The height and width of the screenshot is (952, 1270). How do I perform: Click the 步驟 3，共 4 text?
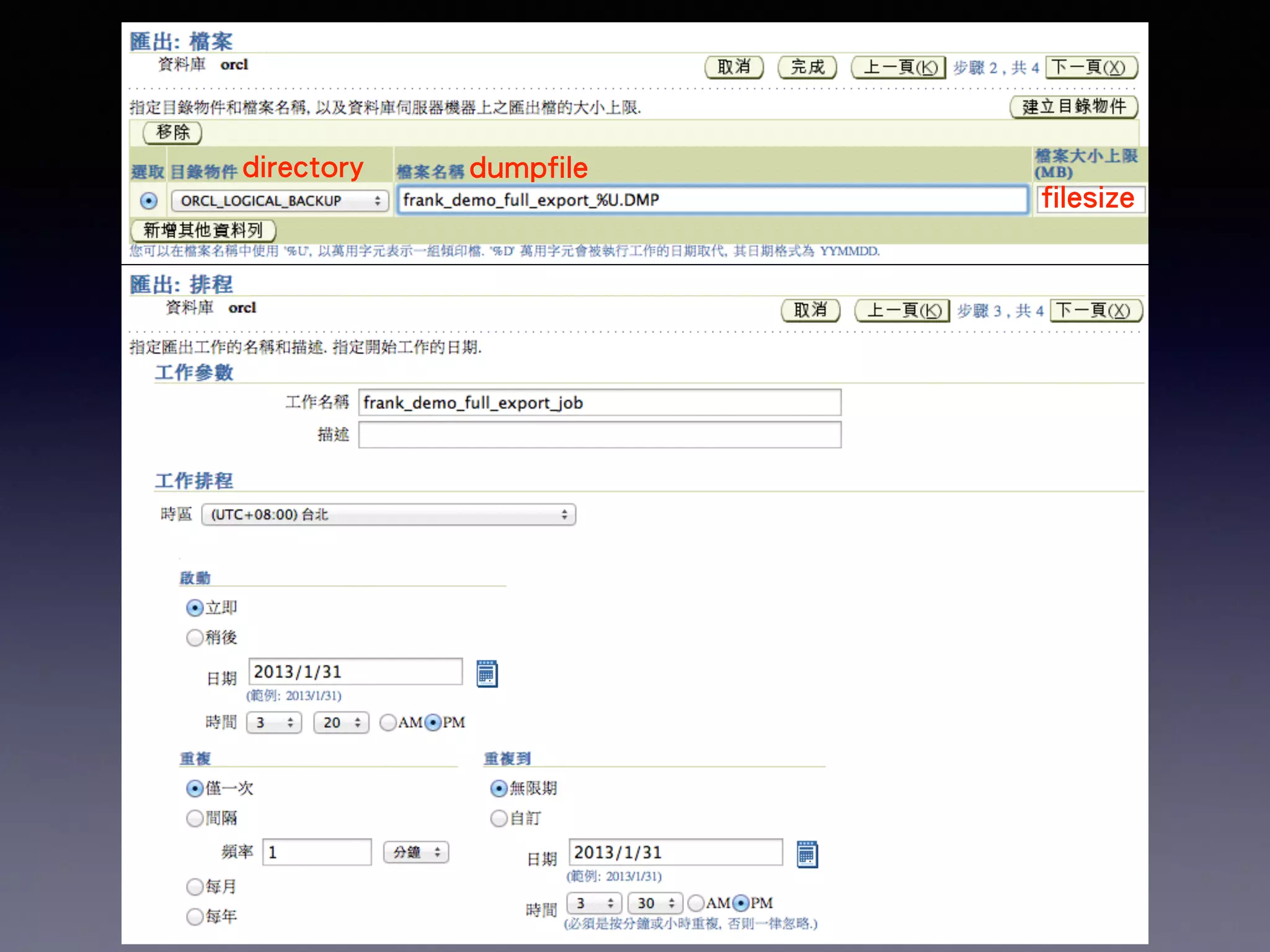click(1000, 311)
